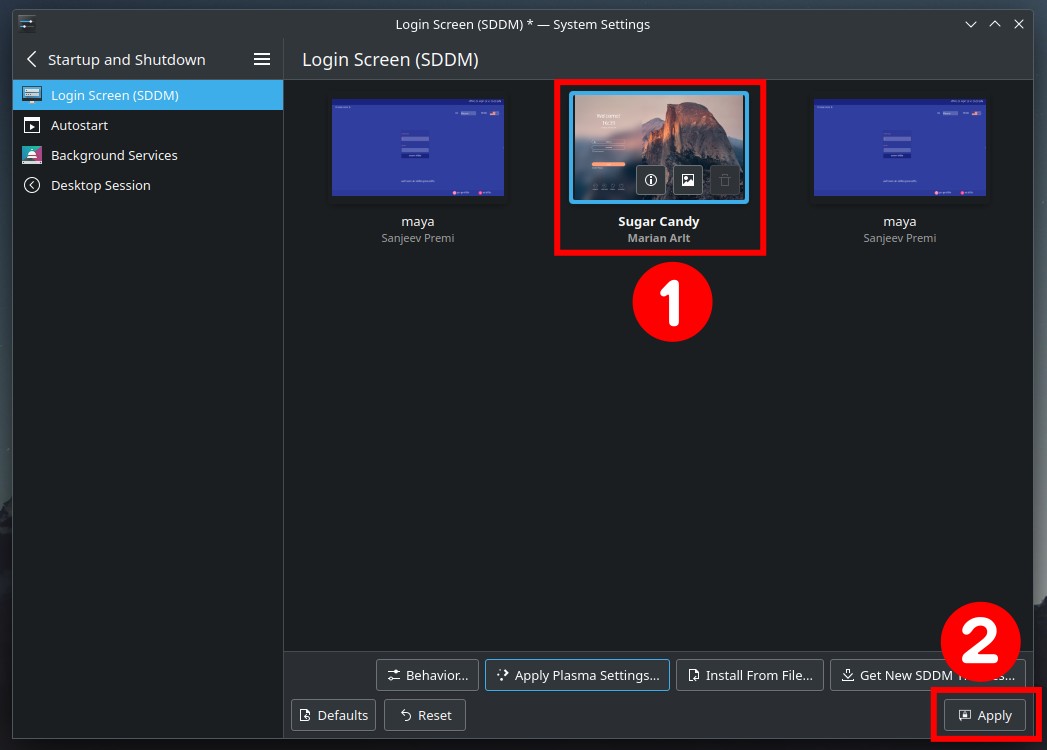Click the Login Screen (SDDM) sidebar icon

31,95
